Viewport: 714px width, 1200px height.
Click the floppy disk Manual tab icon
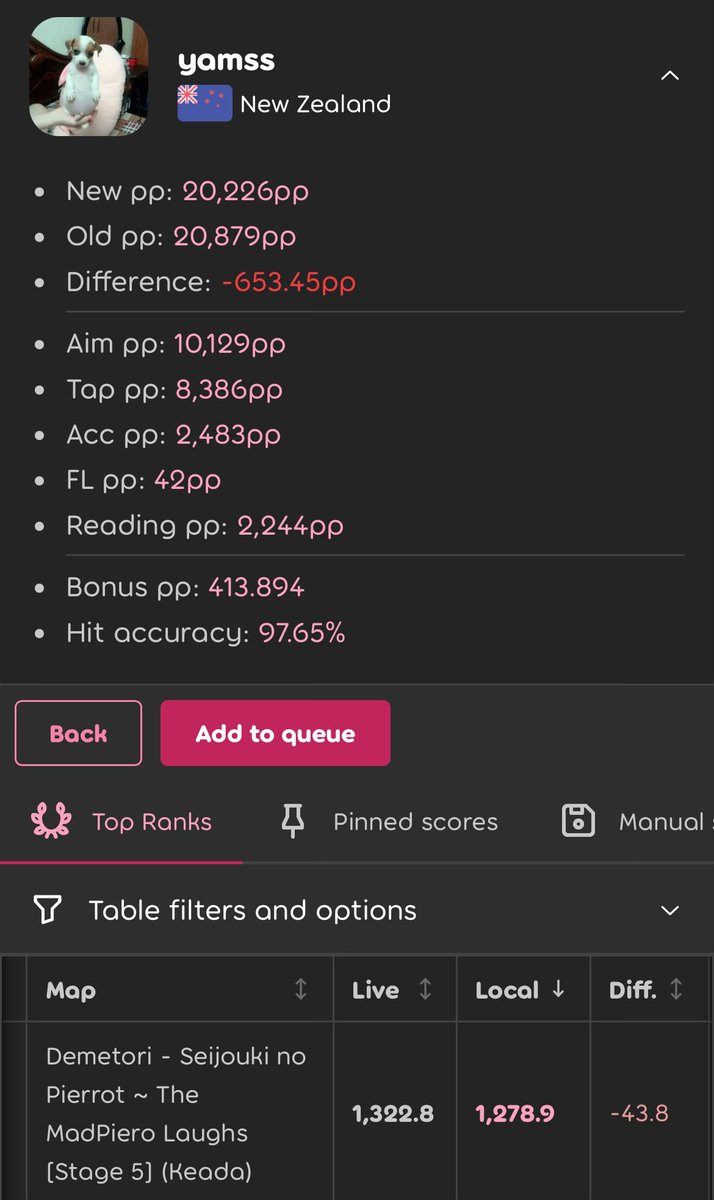578,821
